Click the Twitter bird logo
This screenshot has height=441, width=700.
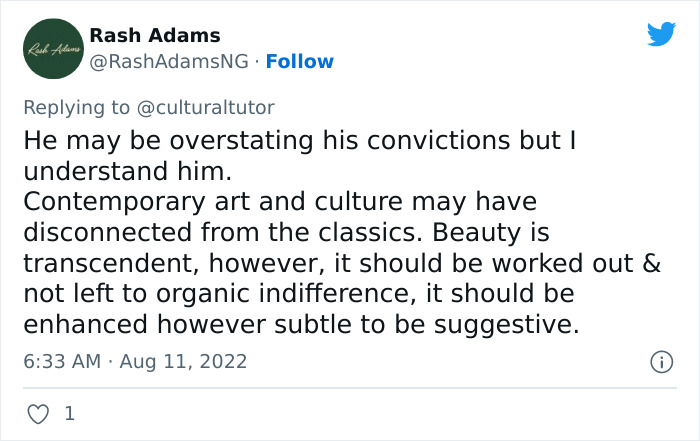click(661, 33)
